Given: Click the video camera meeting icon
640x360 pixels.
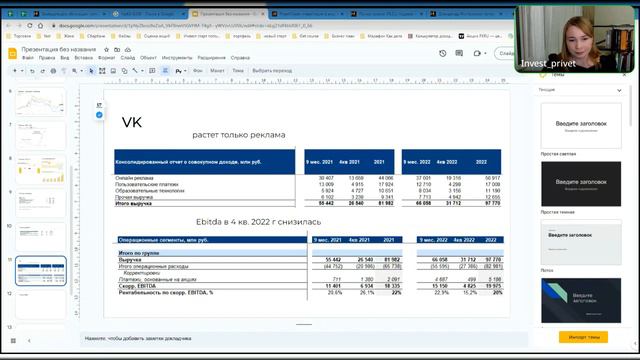Looking at the screenshot, I should pyautogui.click(x=477, y=53).
